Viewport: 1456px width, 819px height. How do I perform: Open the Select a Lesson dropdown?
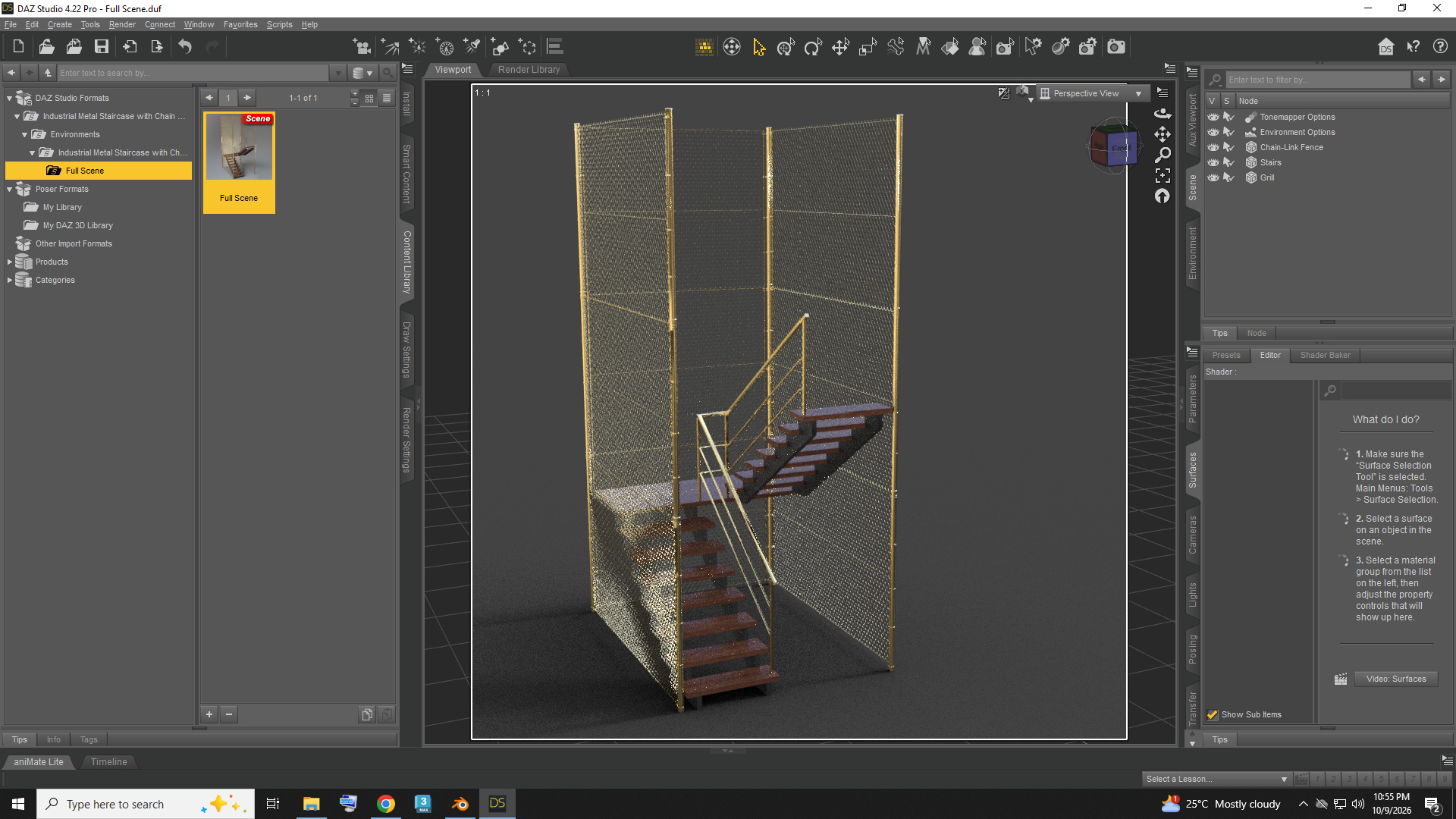[1216, 779]
